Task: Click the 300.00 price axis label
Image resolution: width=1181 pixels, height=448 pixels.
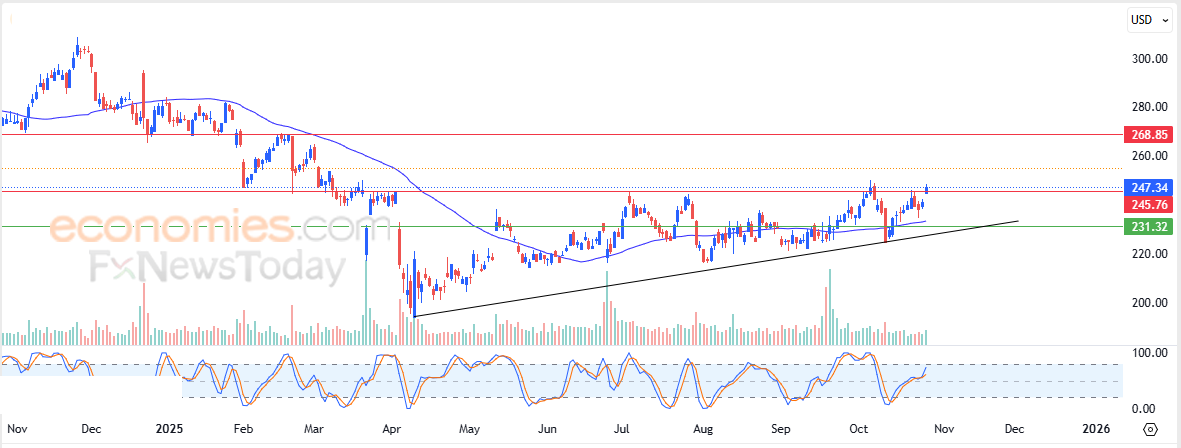Action: pyautogui.click(x=1150, y=59)
